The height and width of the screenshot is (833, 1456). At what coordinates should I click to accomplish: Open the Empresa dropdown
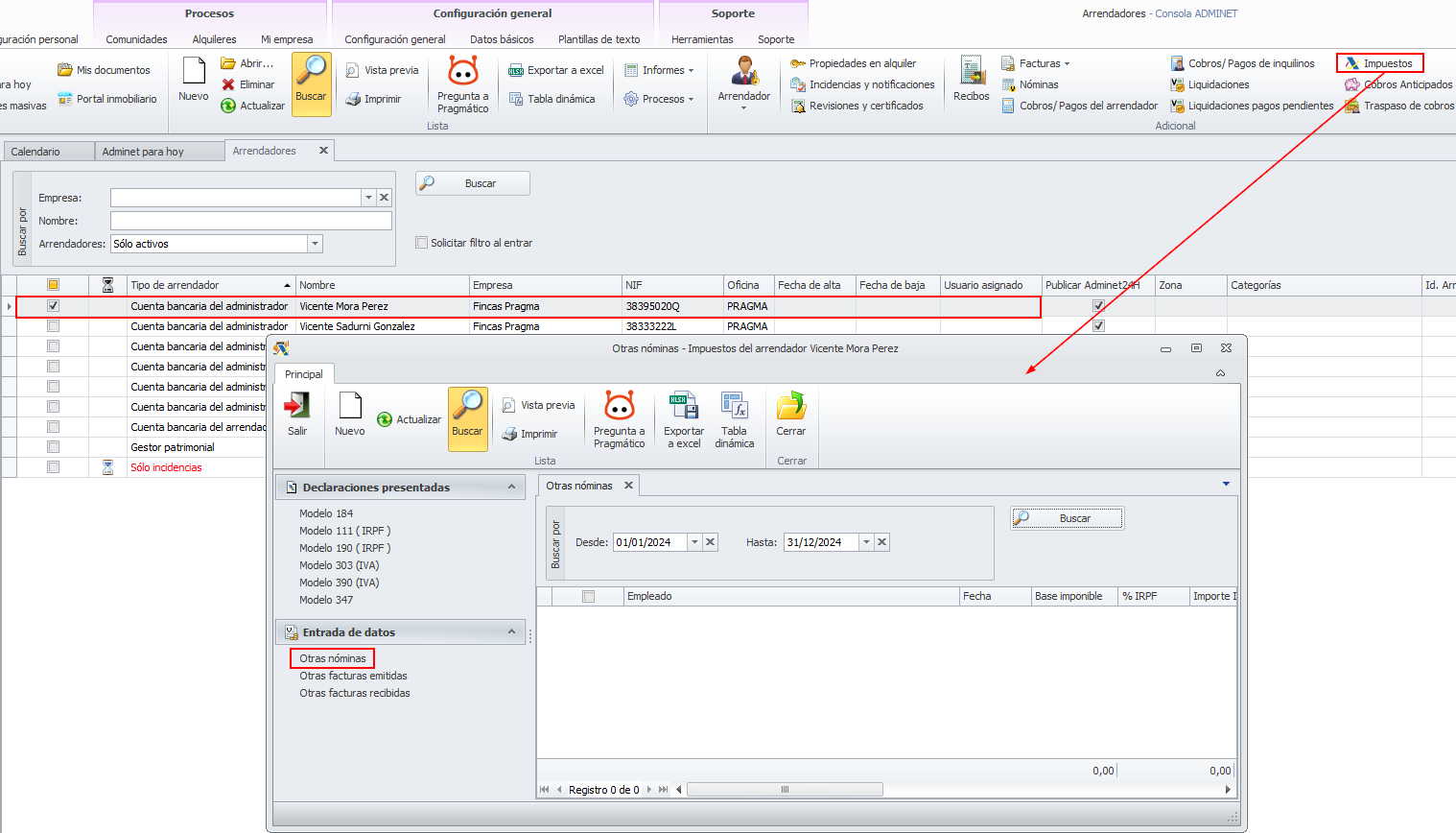(368, 198)
